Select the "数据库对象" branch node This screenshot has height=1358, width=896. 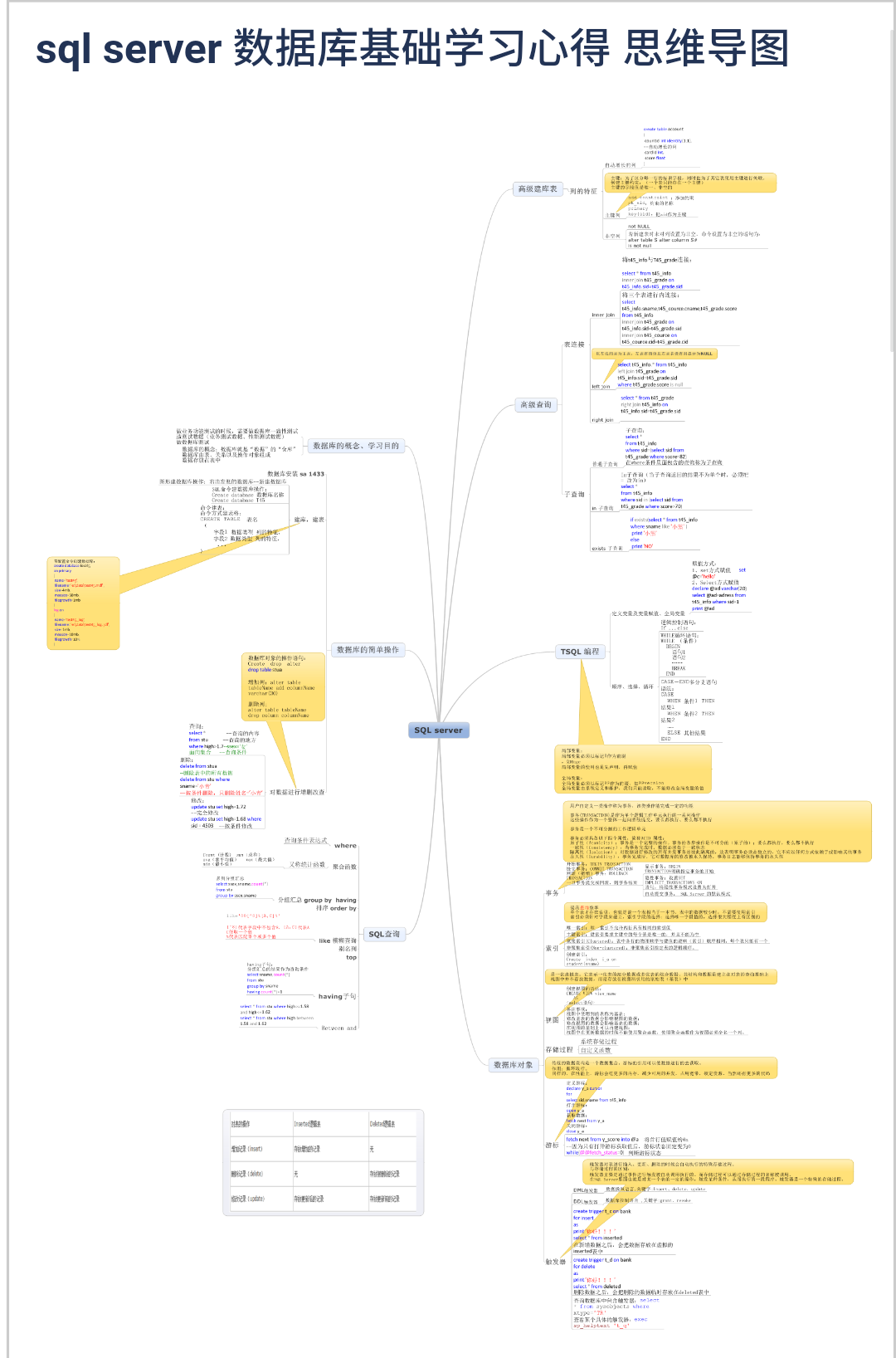(514, 1064)
